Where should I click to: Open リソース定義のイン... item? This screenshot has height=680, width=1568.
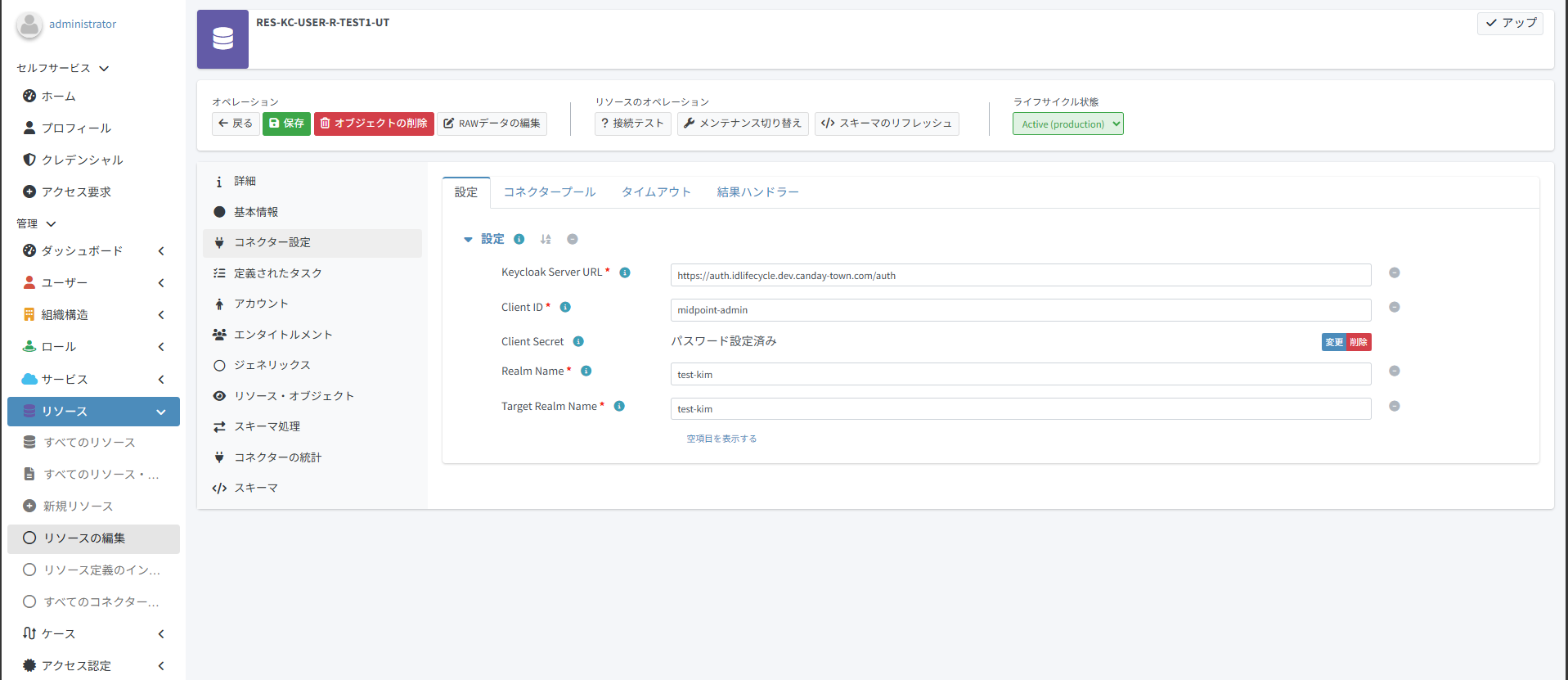[x=93, y=570]
